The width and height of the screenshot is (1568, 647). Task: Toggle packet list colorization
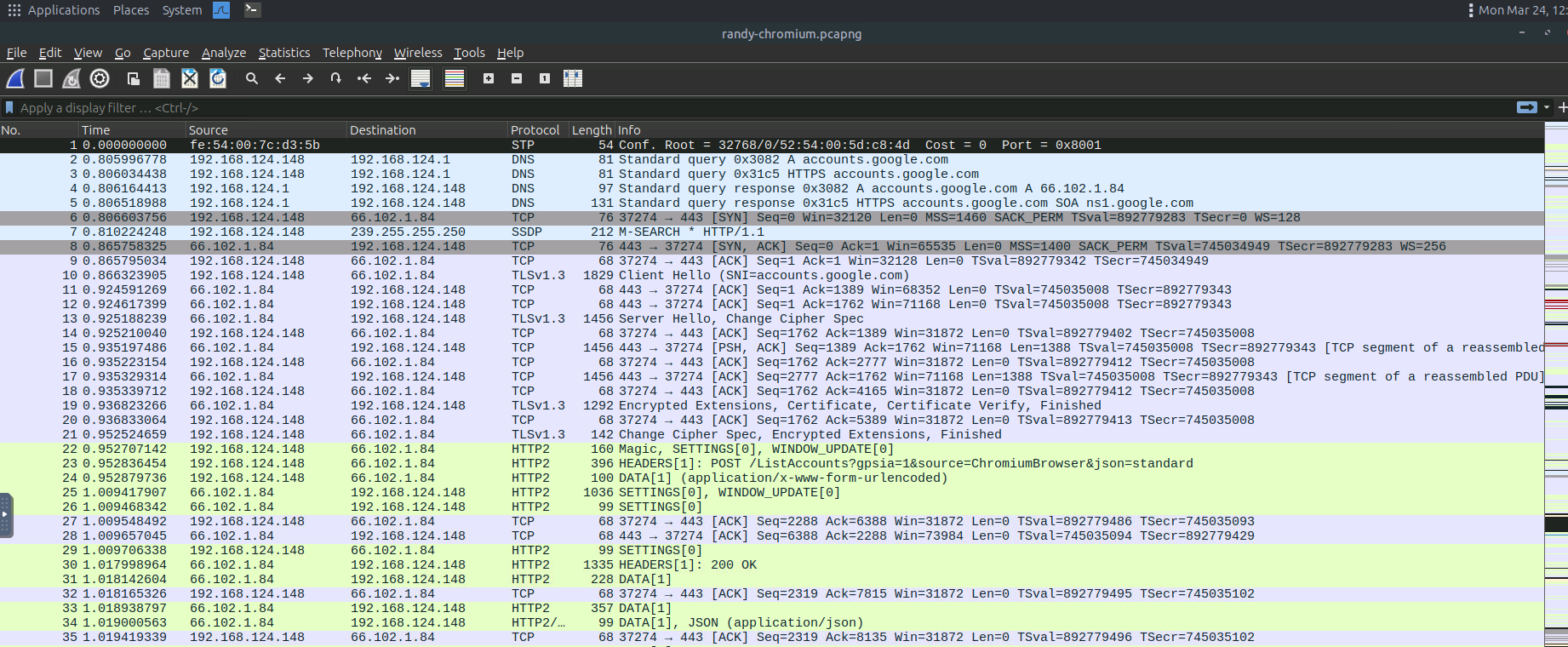coord(455,78)
